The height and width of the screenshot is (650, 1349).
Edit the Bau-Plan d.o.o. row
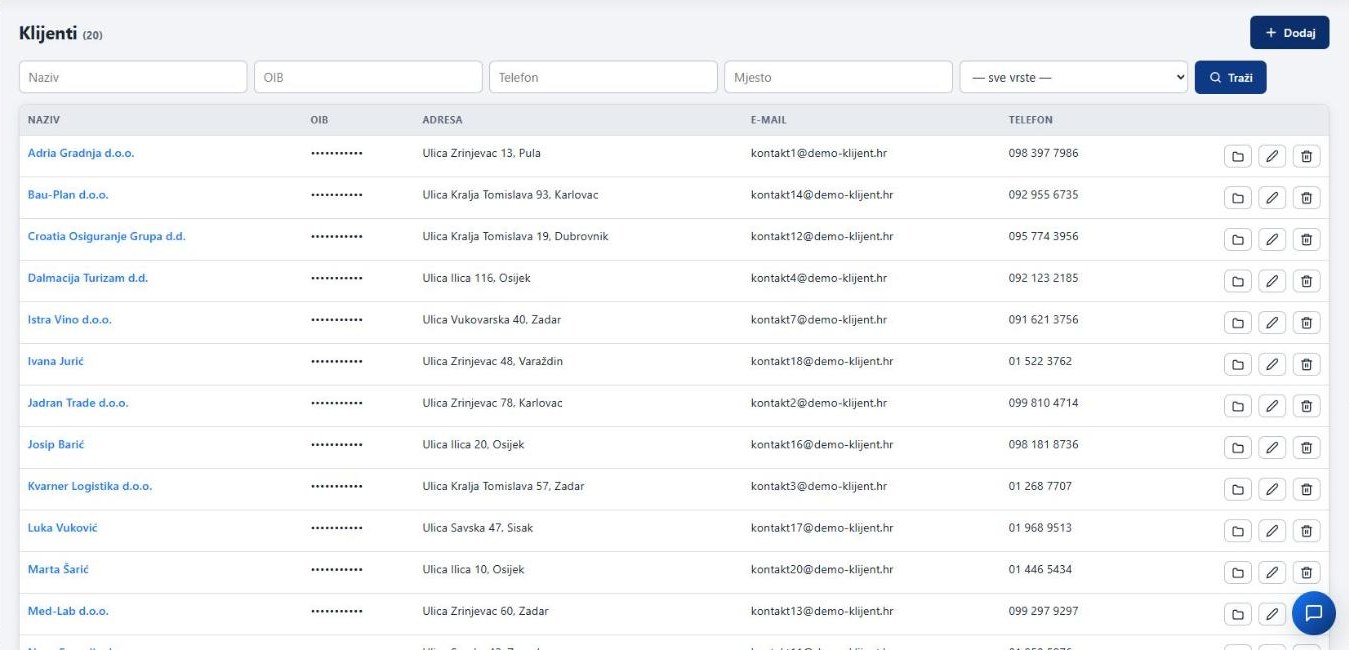tap(1272, 198)
